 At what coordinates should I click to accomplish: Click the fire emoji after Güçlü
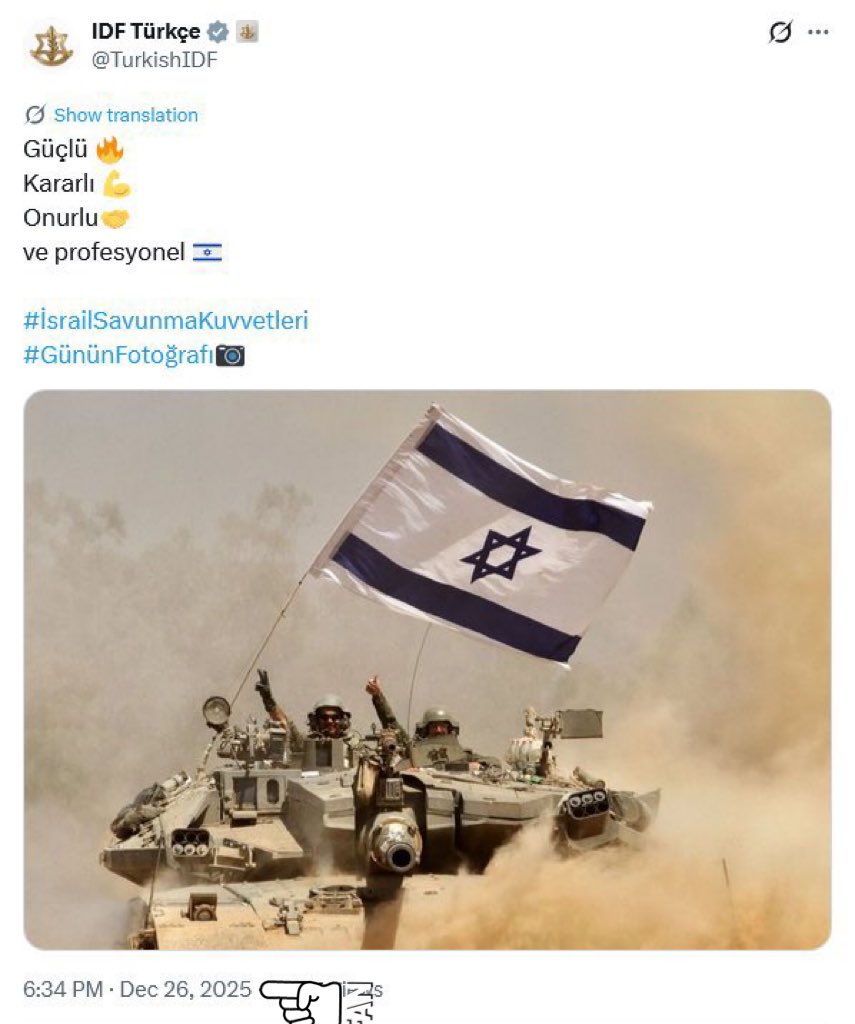click(x=109, y=150)
